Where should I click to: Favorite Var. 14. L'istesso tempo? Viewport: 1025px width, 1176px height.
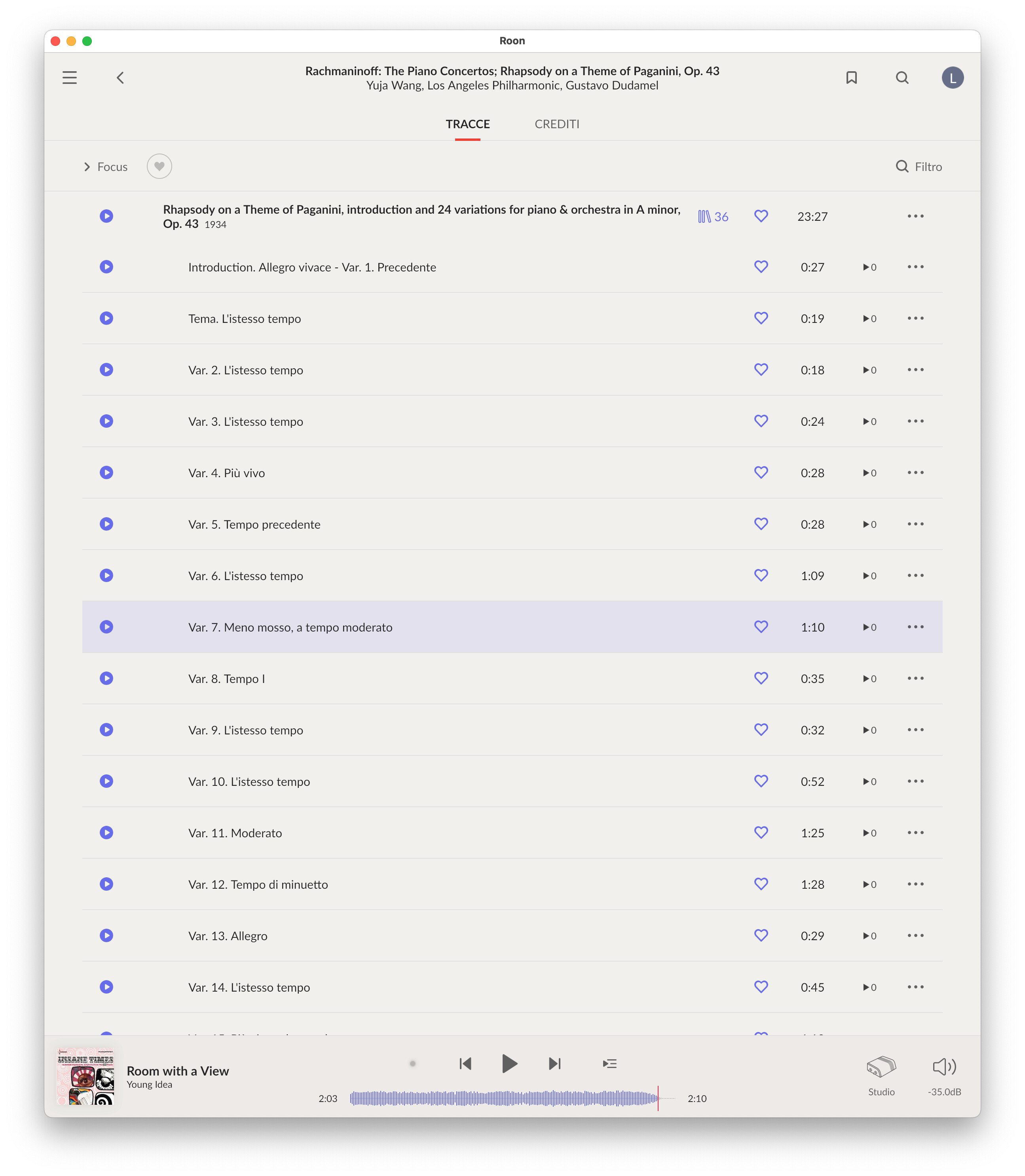pyautogui.click(x=761, y=987)
